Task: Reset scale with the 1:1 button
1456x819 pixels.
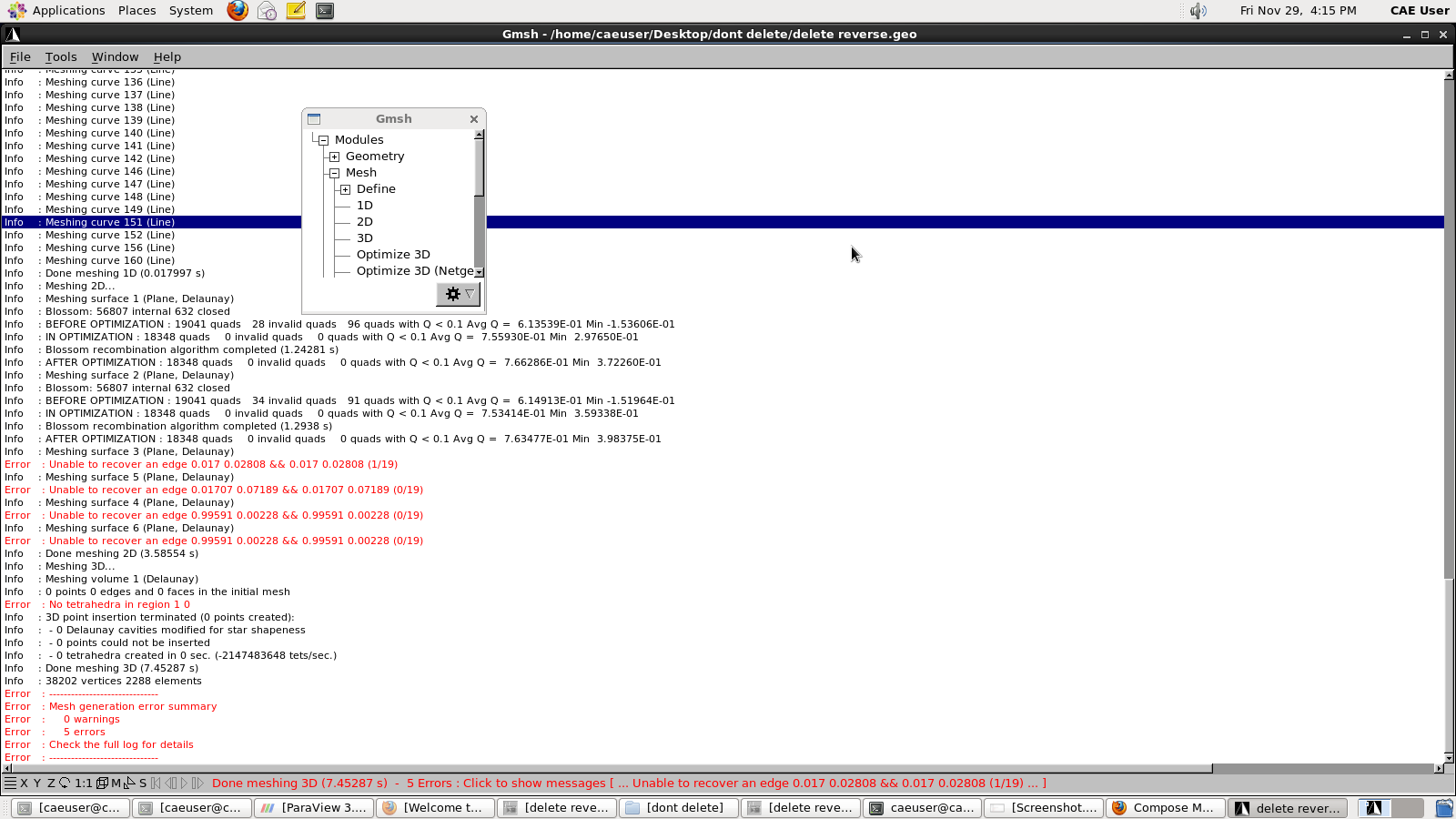Action: [83, 783]
